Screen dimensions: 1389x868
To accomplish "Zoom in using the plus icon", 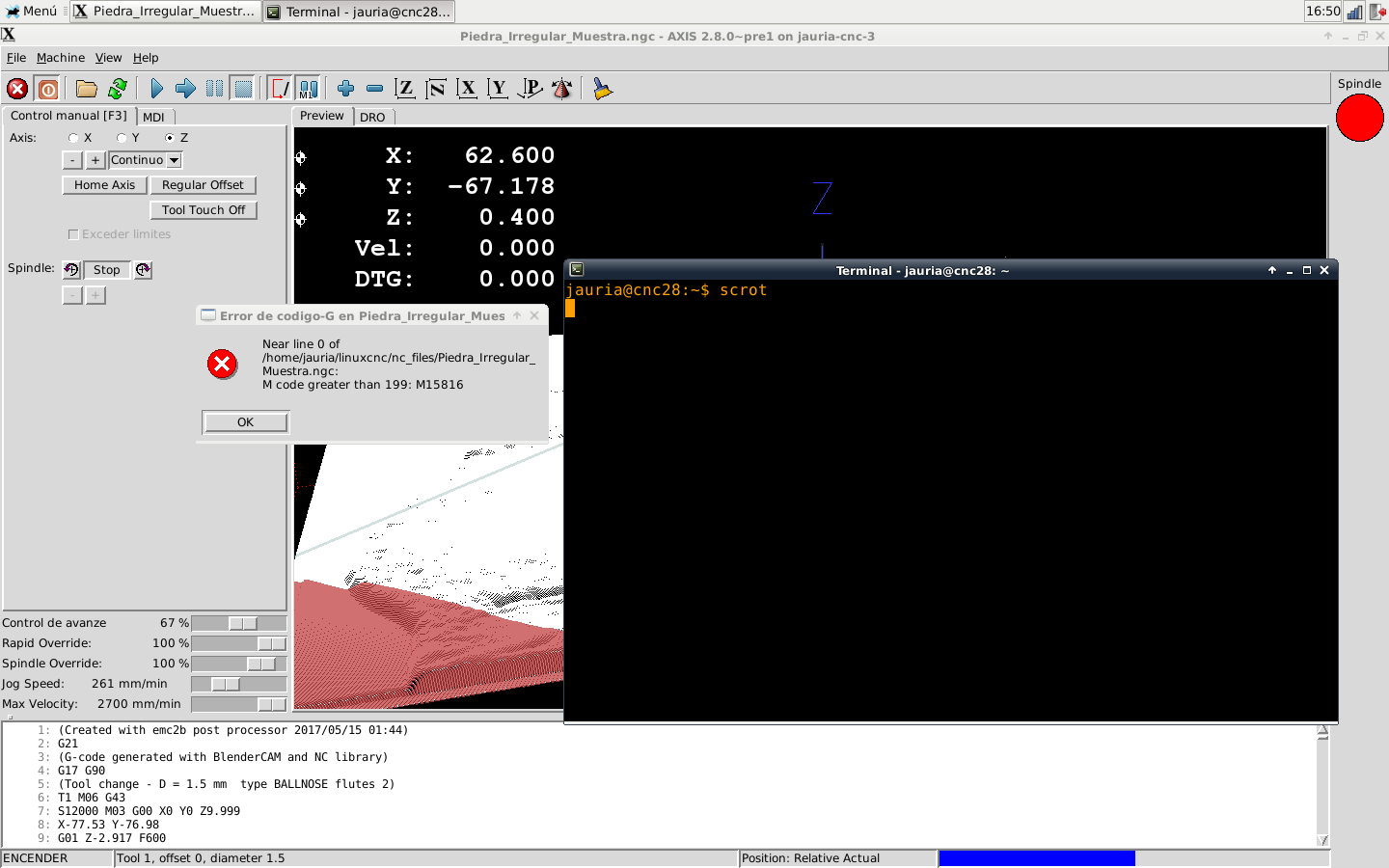I will (345, 89).
